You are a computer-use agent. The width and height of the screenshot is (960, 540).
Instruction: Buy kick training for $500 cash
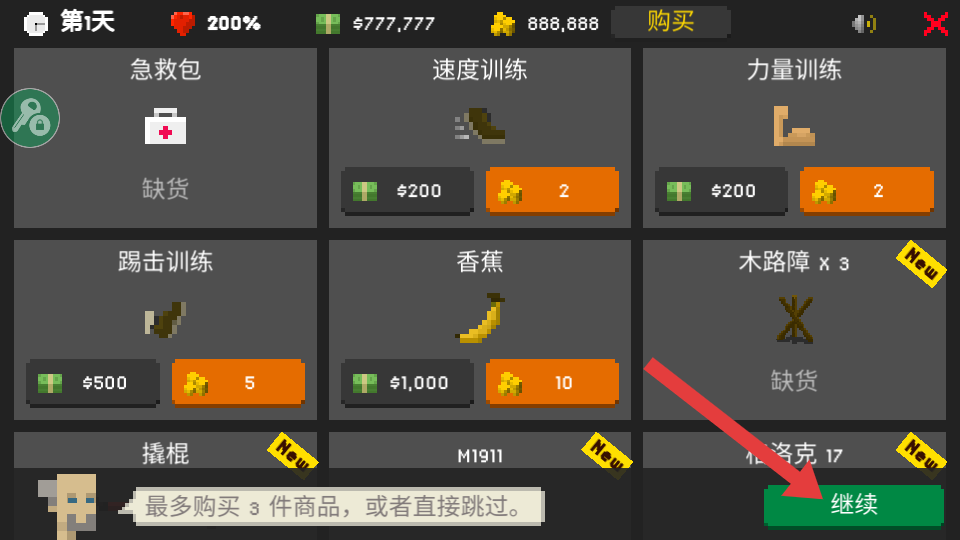click(x=93, y=383)
